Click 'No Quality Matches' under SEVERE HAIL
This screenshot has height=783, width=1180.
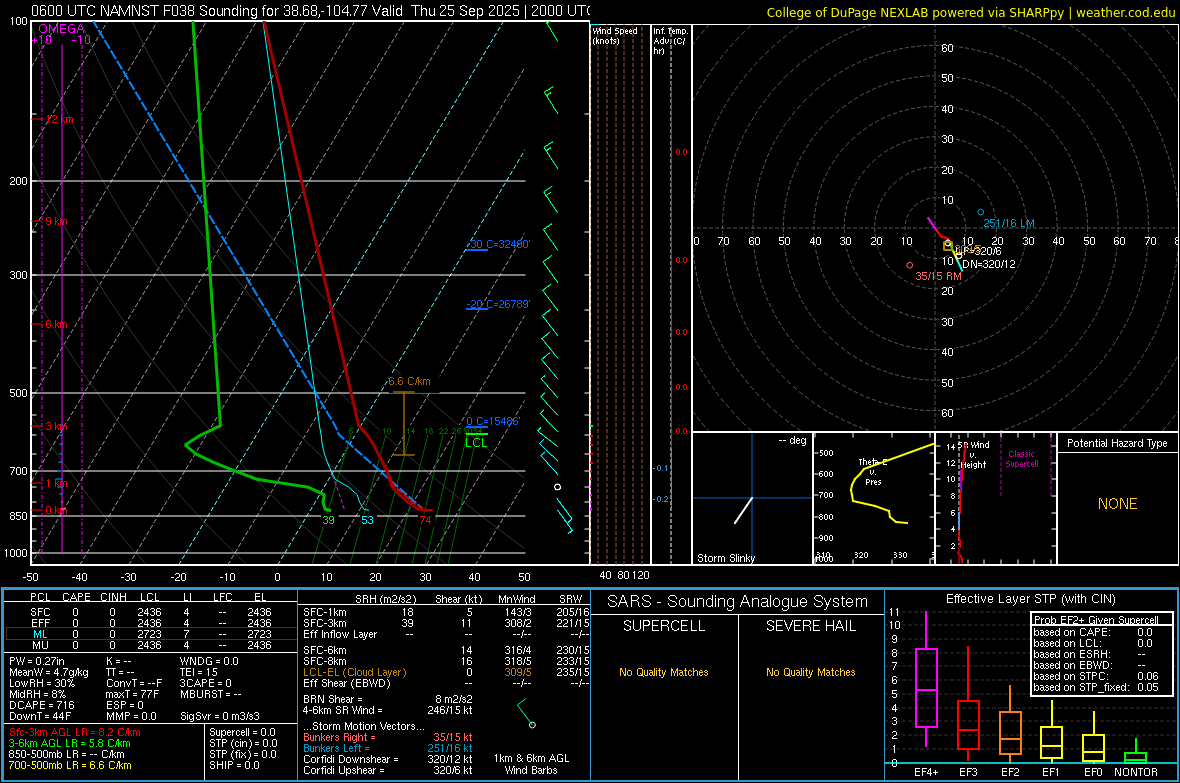tap(810, 672)
